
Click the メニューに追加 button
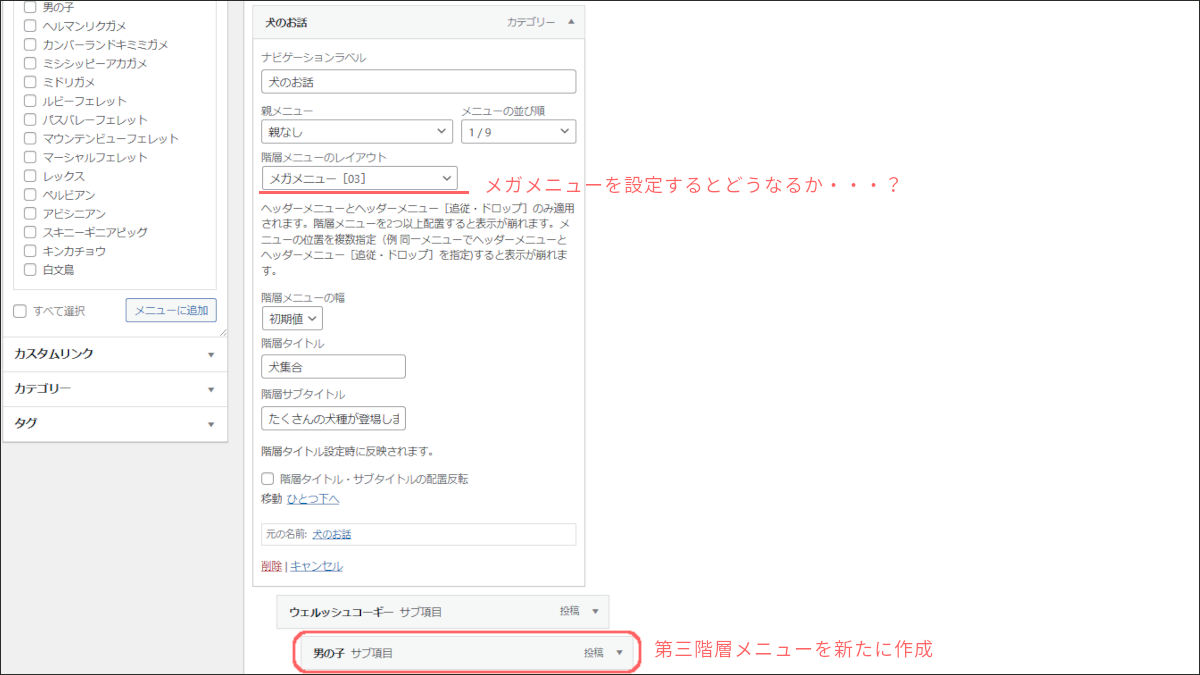click(x=171, y=310)
